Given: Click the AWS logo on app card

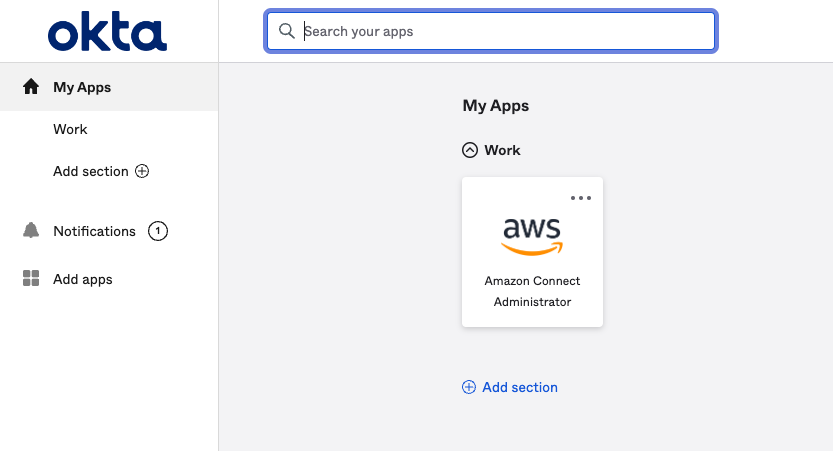Looking at the screenshot, I should coord(532,235).
